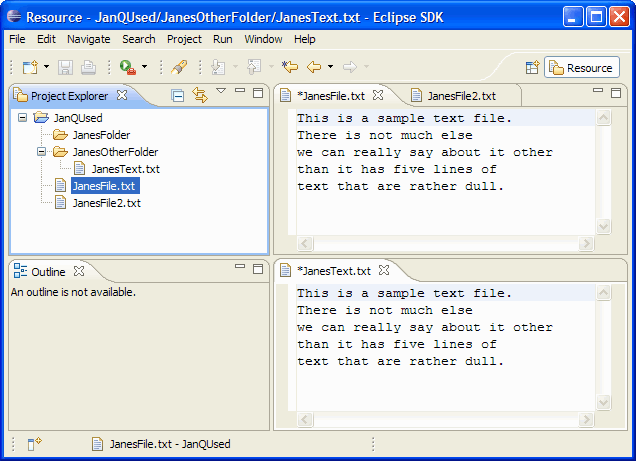Viewport: 636px width, 461px height.
Task: Open the Project Explorer view menu triangle
Action: tap(221, 90)
